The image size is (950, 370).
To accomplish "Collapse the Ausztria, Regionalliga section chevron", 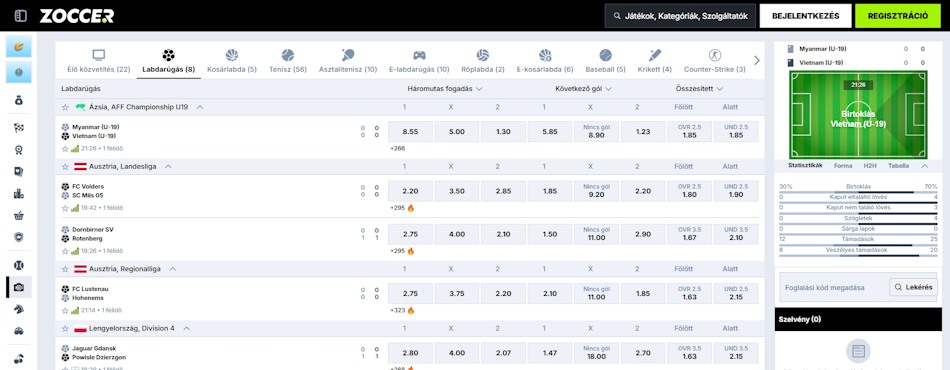I will [x=173, y=269].
